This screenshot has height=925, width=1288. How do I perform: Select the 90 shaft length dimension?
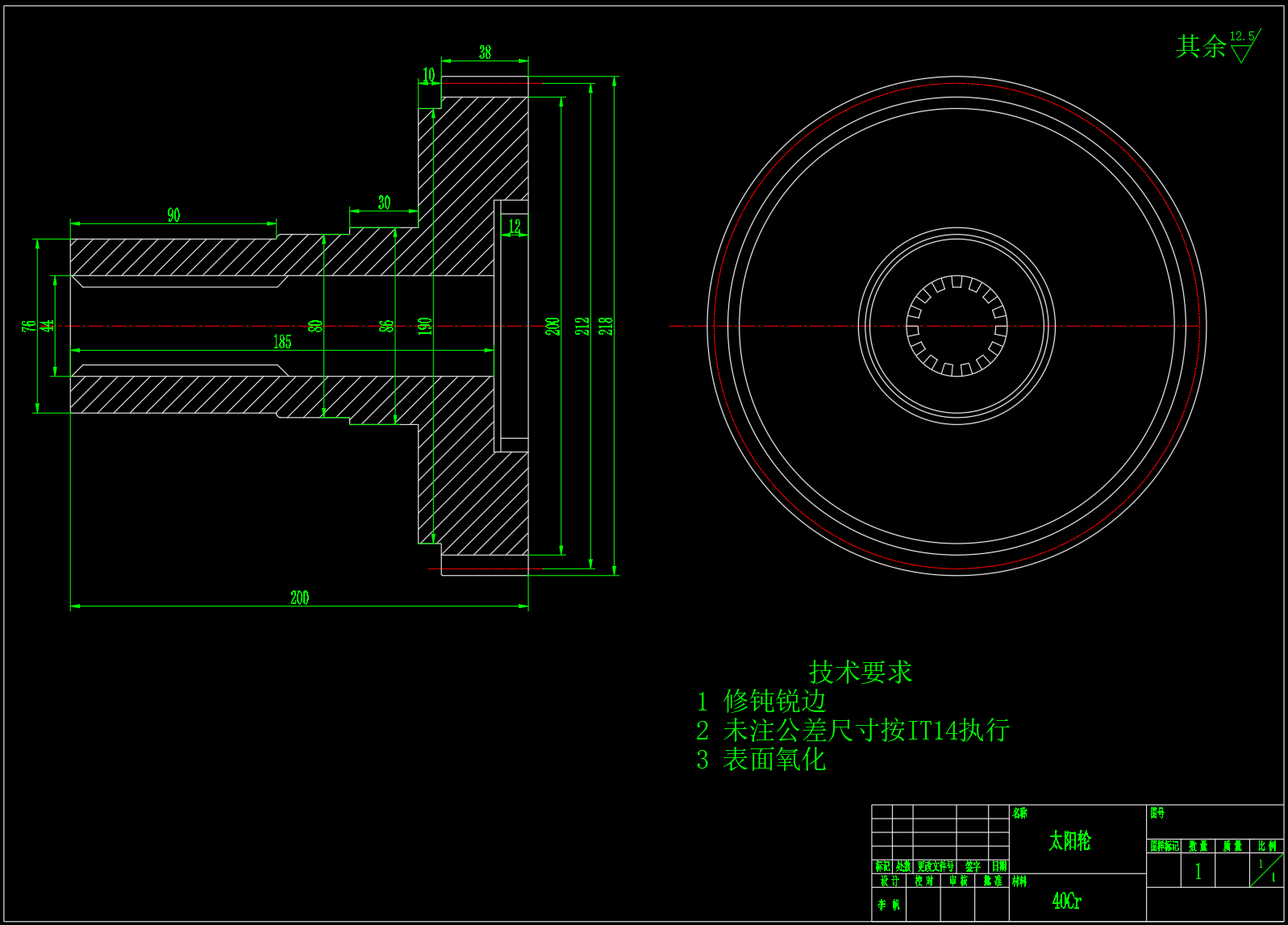(173, 215)
